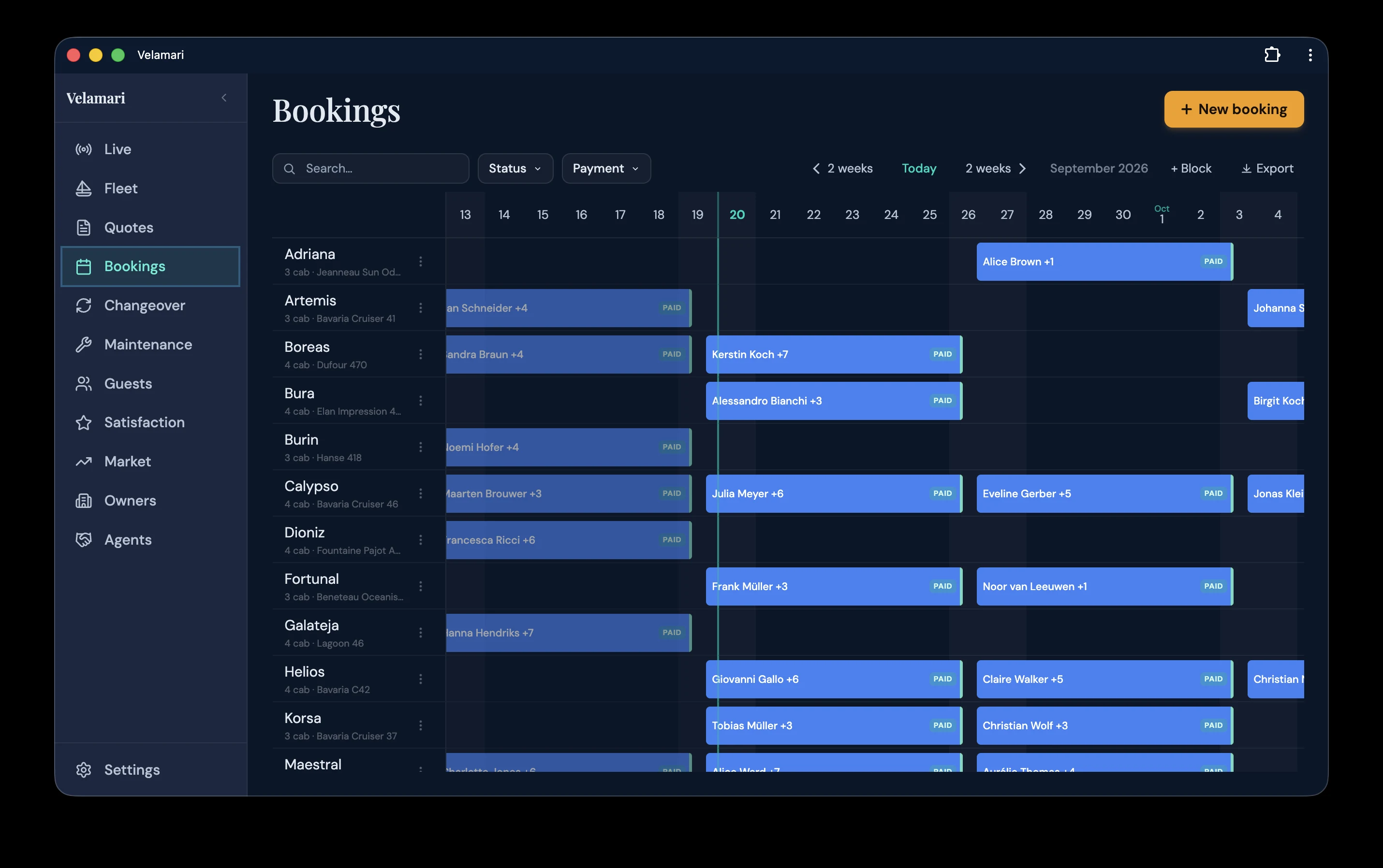1383x868 pixels.
Task: Create a new booking
Action: point(1234,109)
